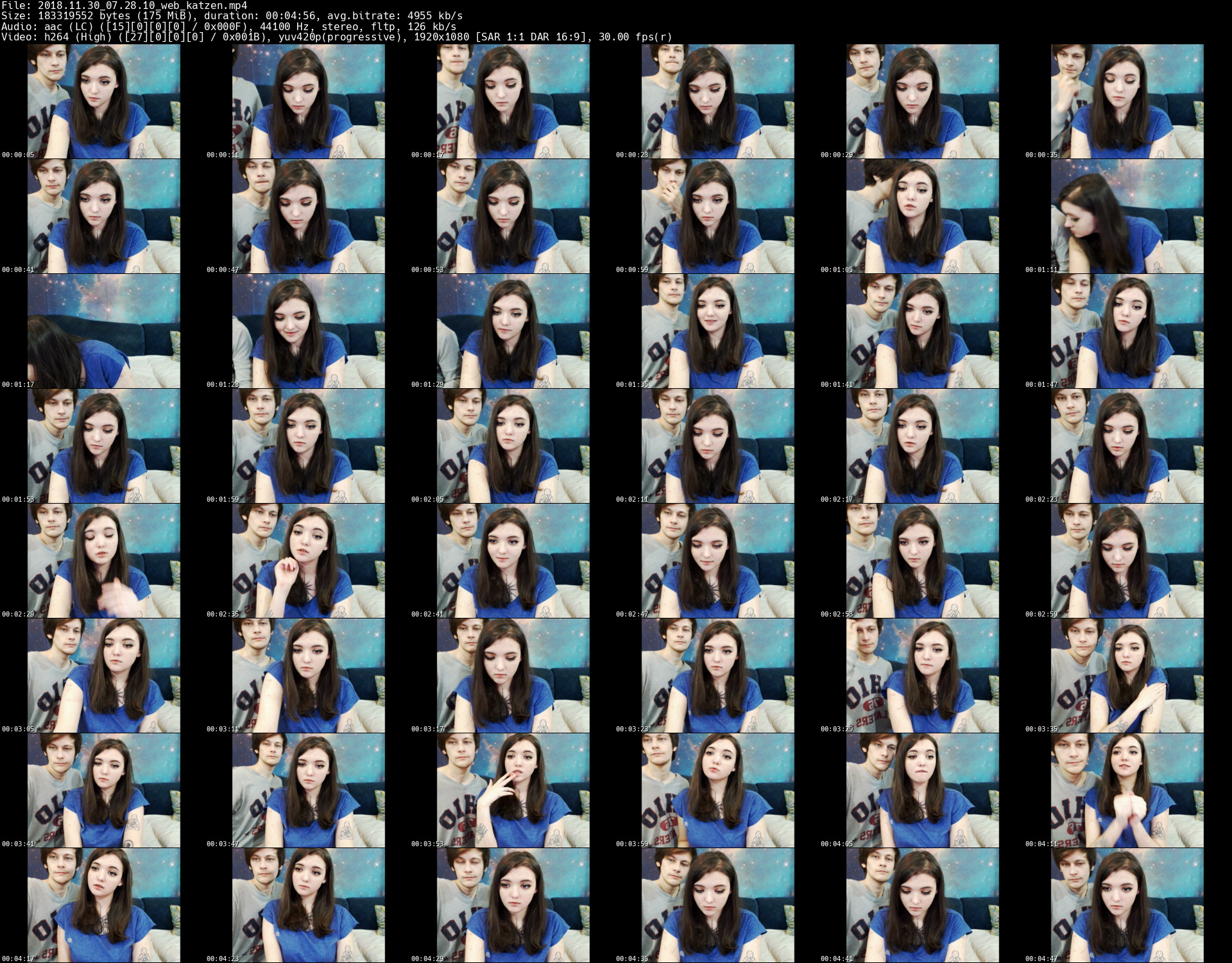Choose the preview frame at 00:02:53
Viewport: 1232px width, 963px height.
point(922,561)
